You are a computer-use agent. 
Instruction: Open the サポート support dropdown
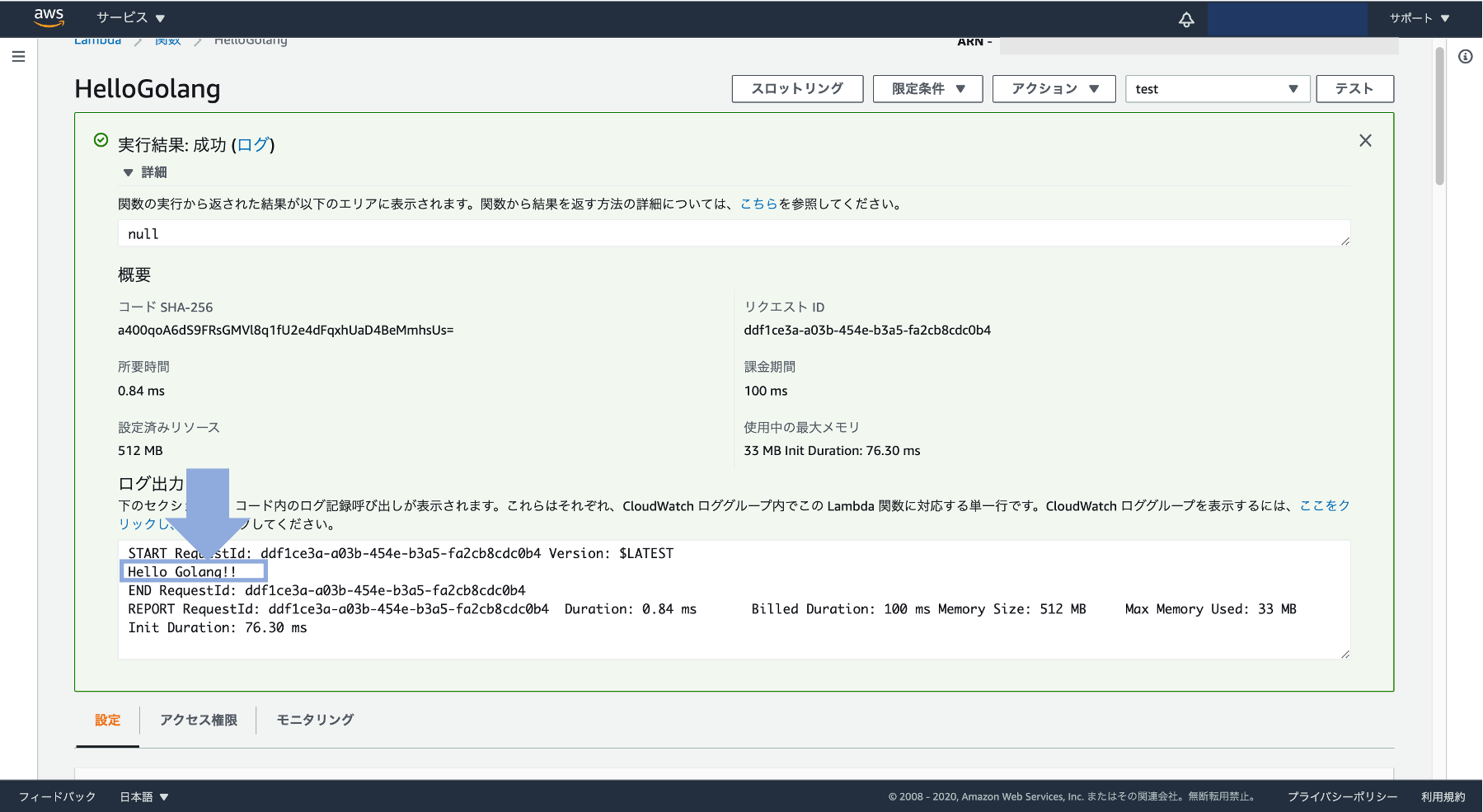(x=1420, y=18)
